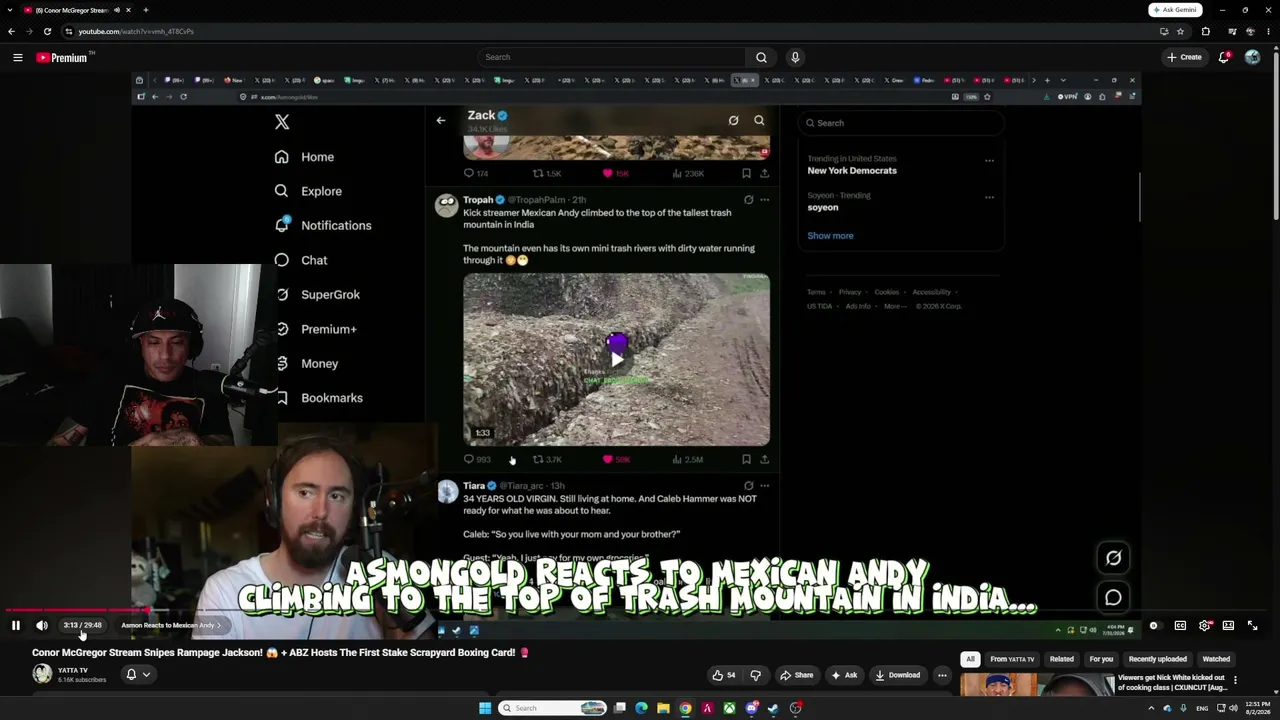
Task: Select the Related filter chip
Action: 1062,659
